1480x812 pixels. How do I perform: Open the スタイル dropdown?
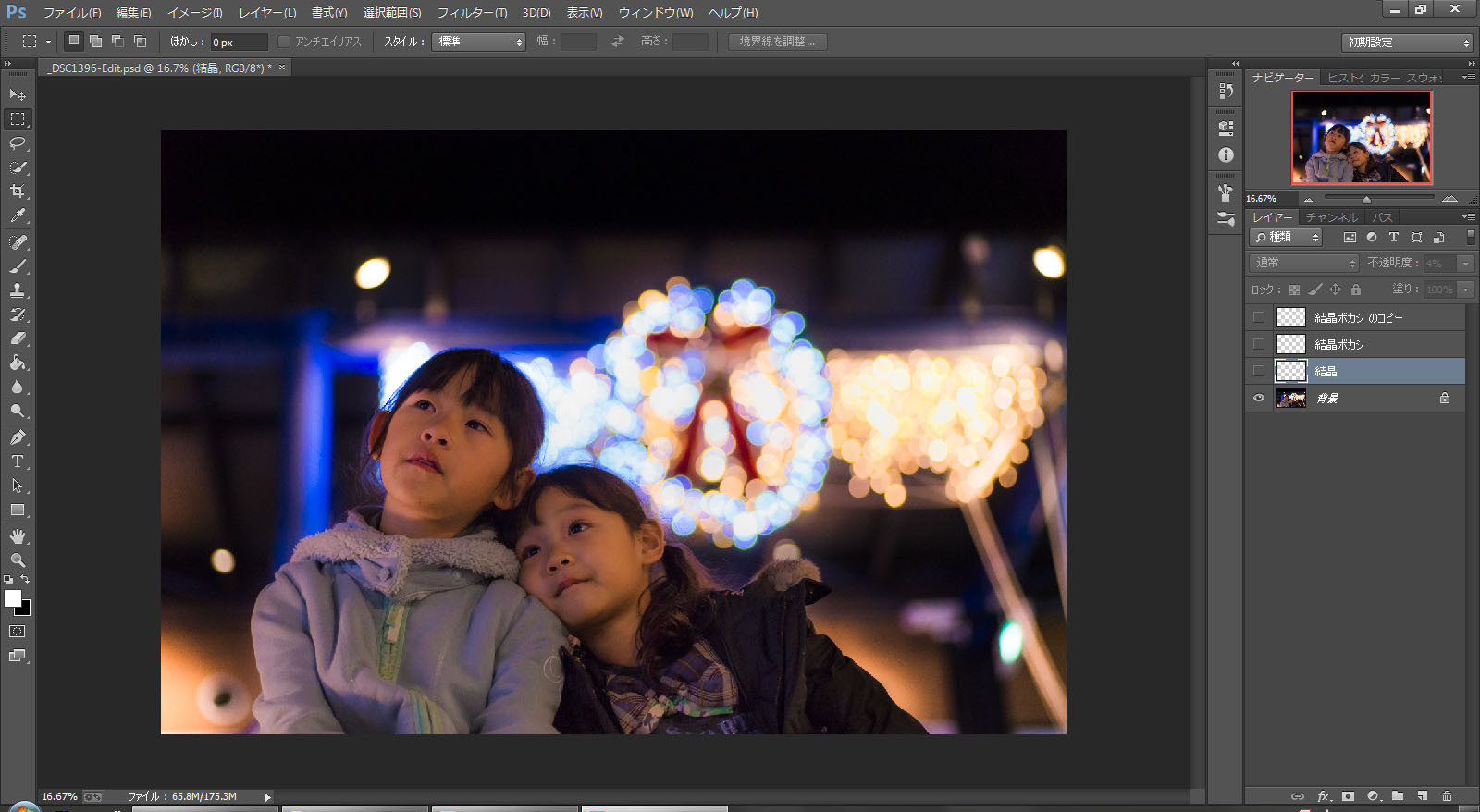[x=478, y=42]
